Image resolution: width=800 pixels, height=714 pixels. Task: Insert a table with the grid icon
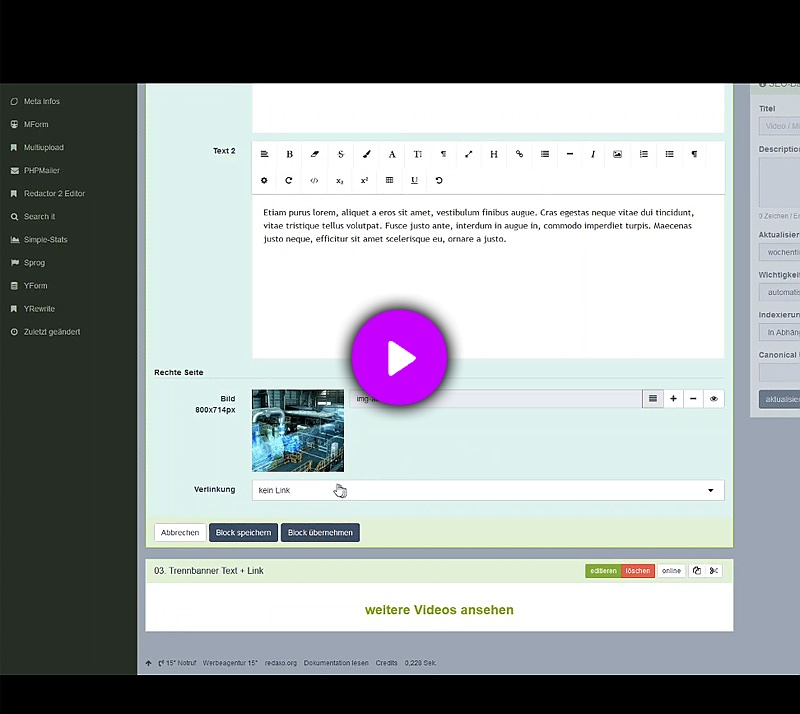[389, 181]
